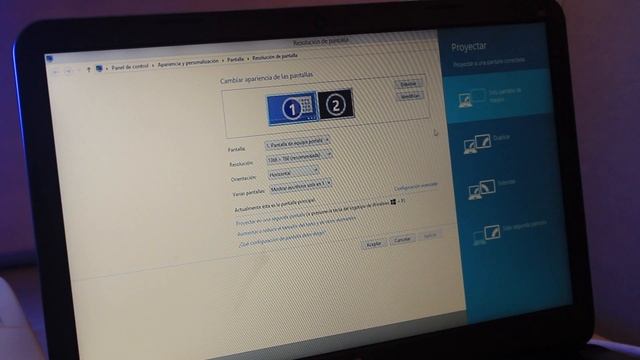Click the Forward navigation arrow
640x360 pixels.
click(68, 71)
